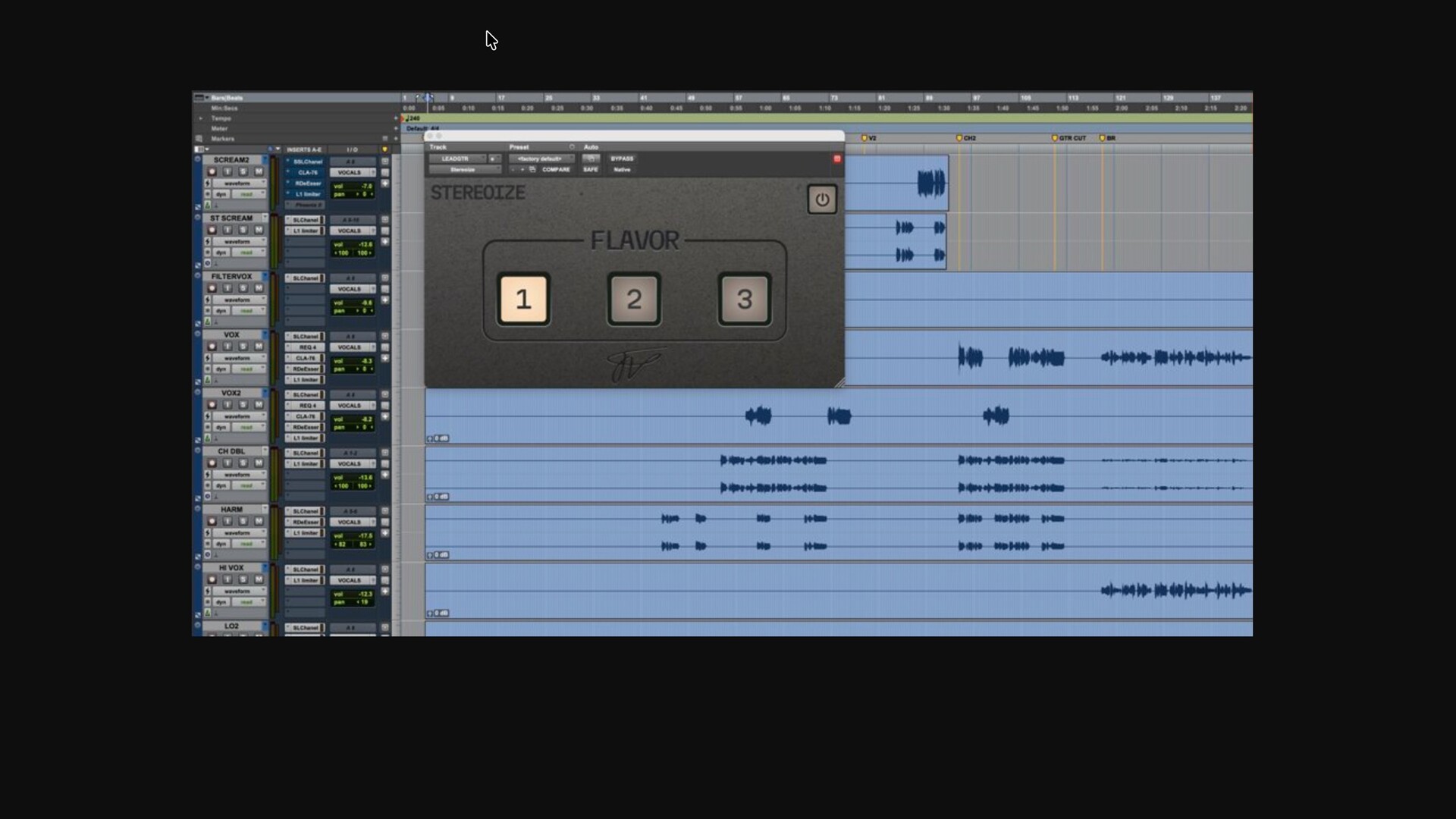Click the SCREAM2 volume value field
Image resolution: width=1456 pixels, height=819 pixels.
361,186
